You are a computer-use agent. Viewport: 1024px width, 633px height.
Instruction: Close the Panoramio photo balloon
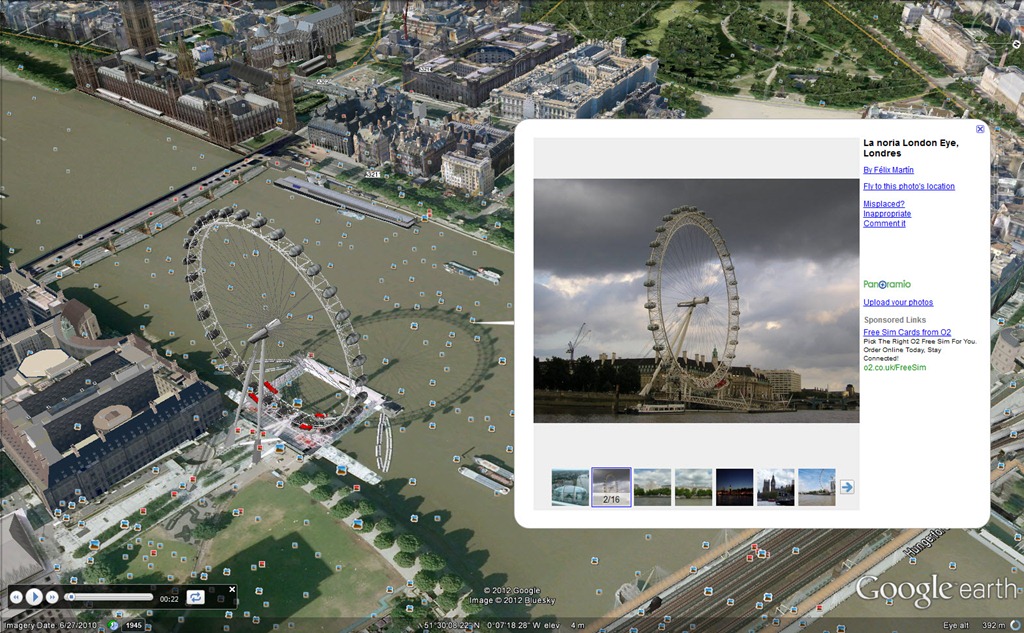coord(980,129)
